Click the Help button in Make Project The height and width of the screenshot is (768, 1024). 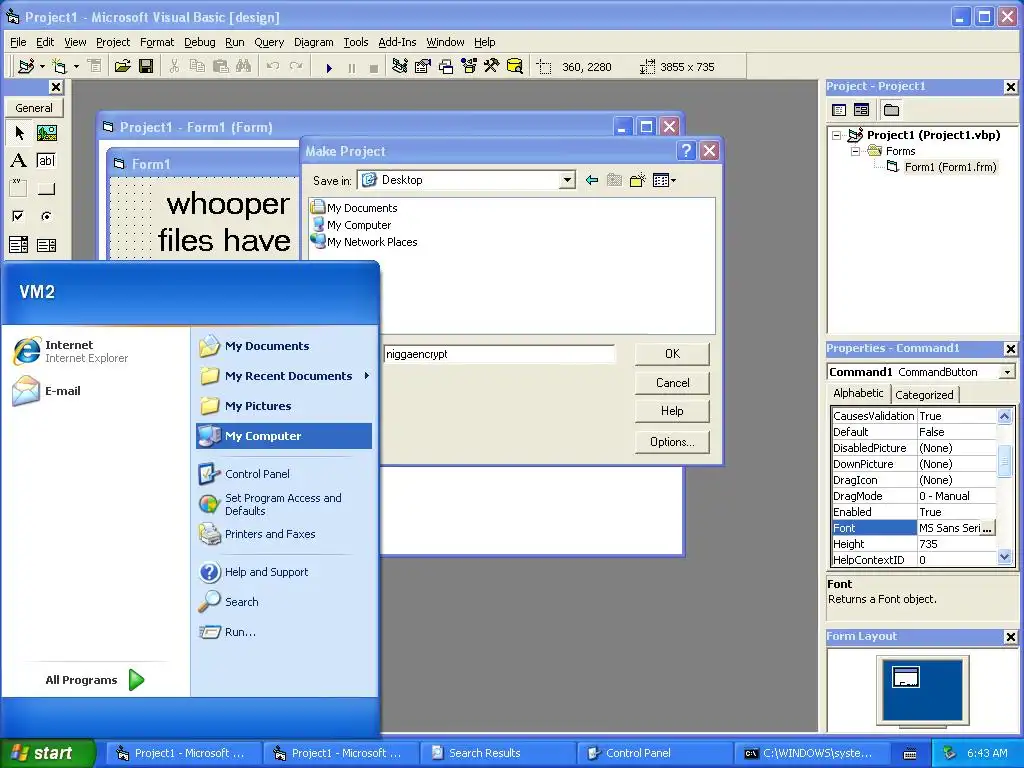tap(672, 411)
